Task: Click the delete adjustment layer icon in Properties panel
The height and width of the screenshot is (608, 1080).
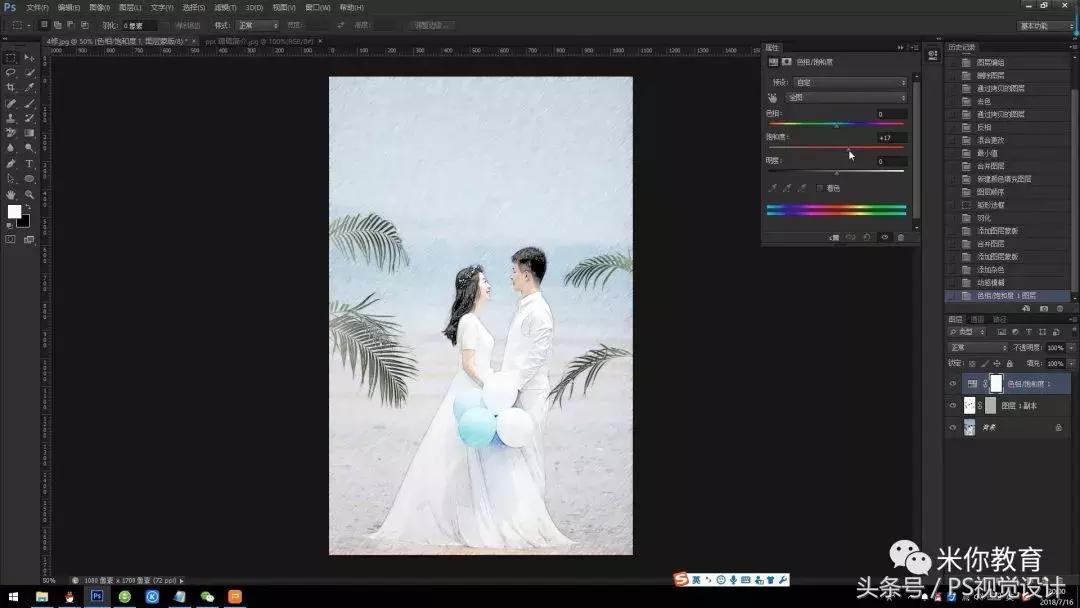Action: pos(901,238)
